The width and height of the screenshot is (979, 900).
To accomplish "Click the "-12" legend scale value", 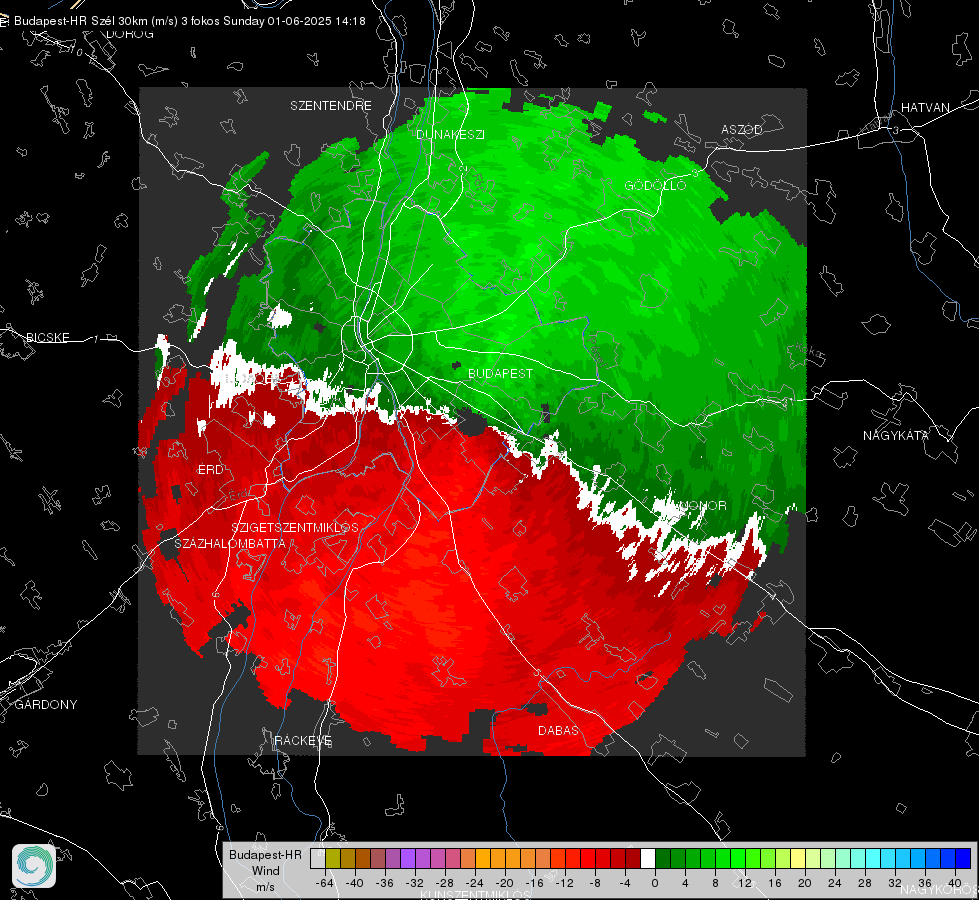I will click(x=564, y=883).
